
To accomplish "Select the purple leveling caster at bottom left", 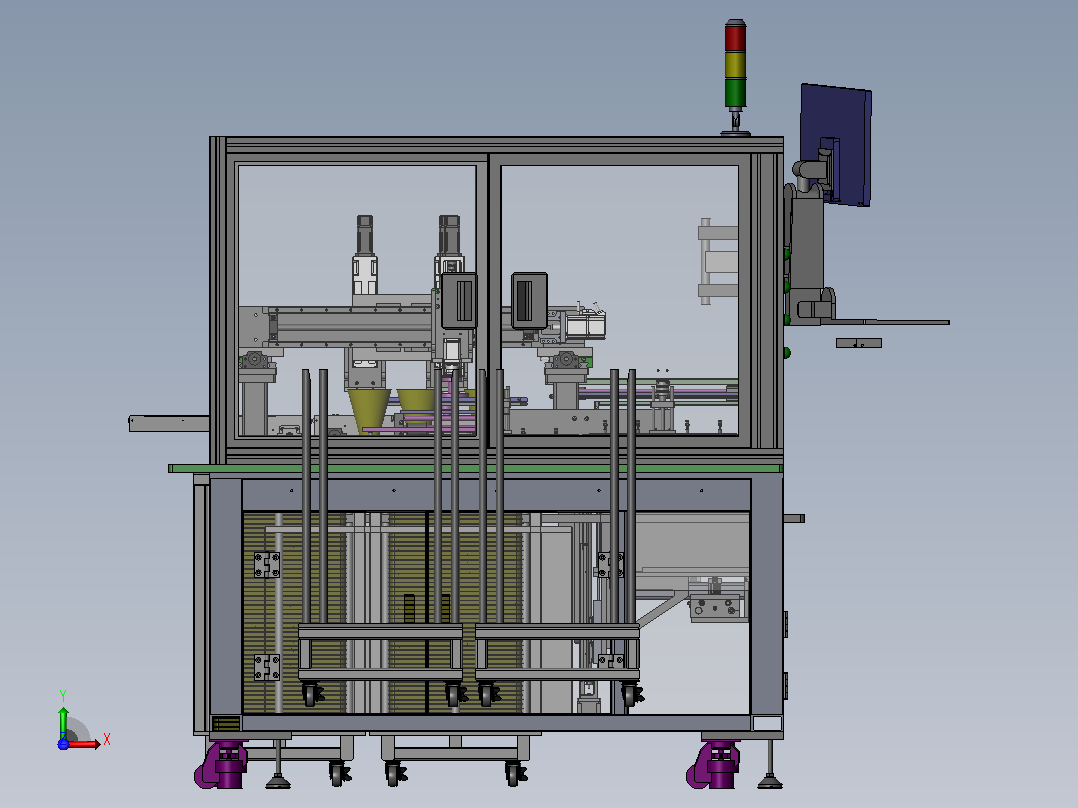I will (x=221, y=765).
